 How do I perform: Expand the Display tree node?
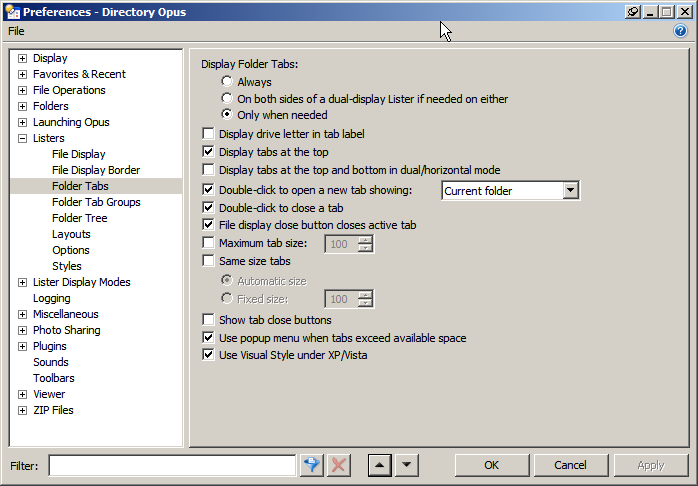click(x=22, y=58)
